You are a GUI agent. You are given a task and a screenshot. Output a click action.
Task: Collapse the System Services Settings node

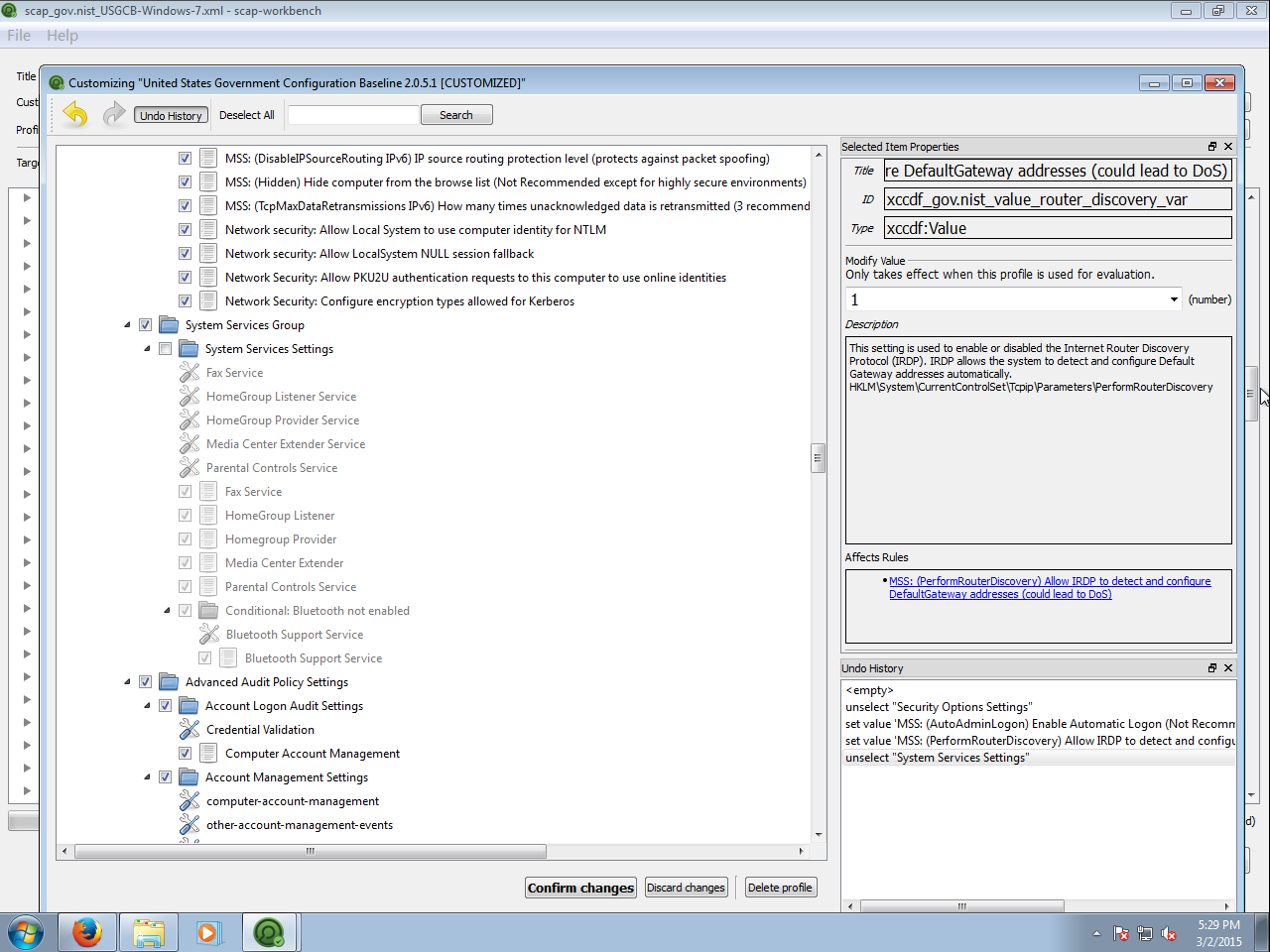click(147, 349)
